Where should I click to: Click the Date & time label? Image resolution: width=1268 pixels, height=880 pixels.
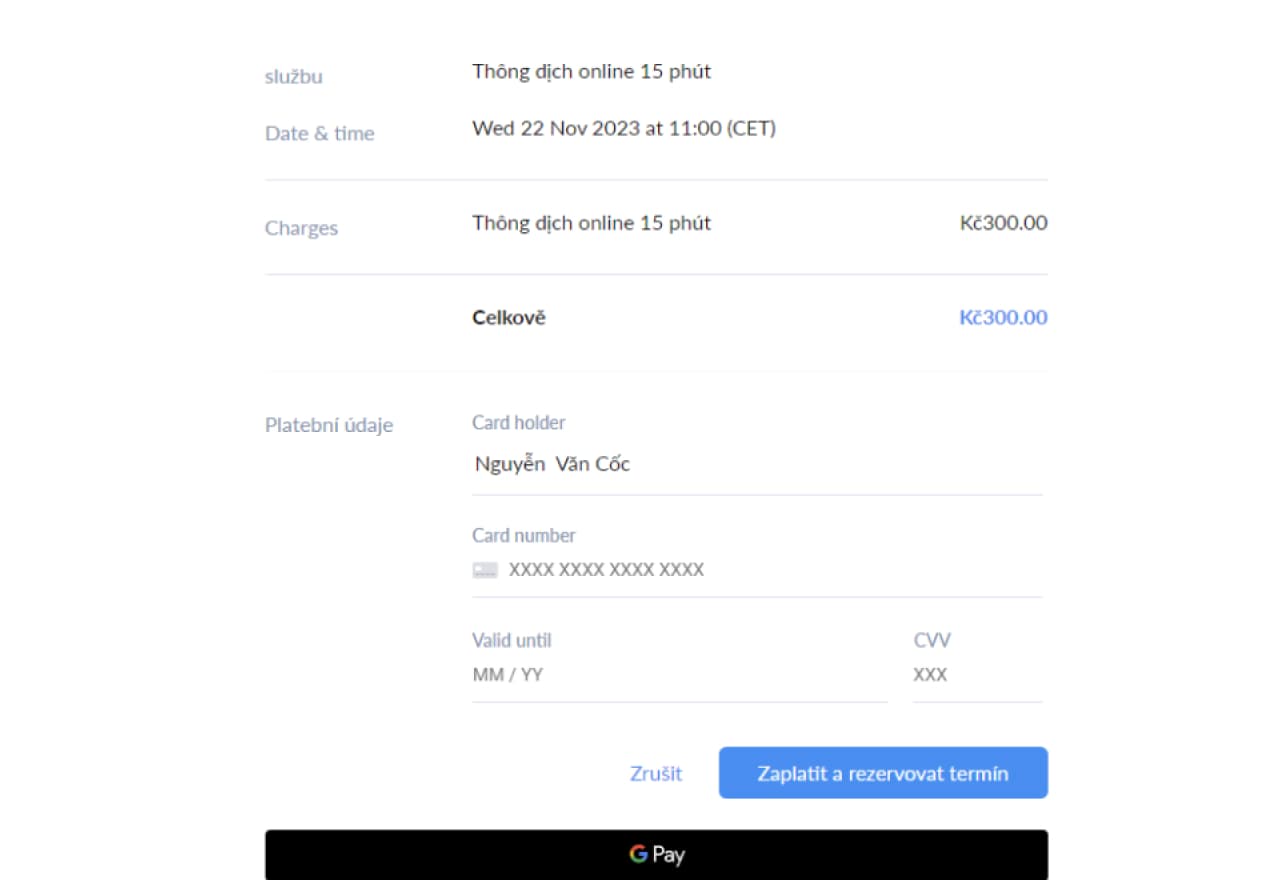[x=319, y=134]
